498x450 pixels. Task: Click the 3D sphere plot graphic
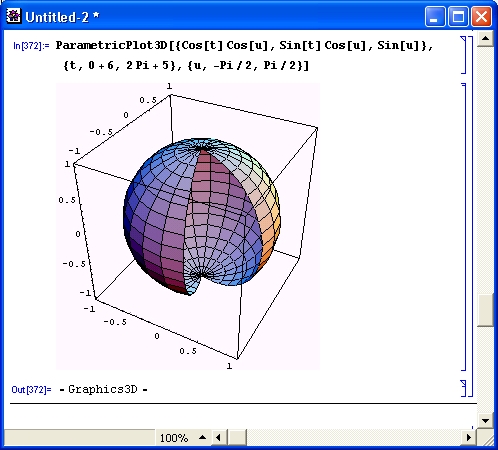coord(188,226)
